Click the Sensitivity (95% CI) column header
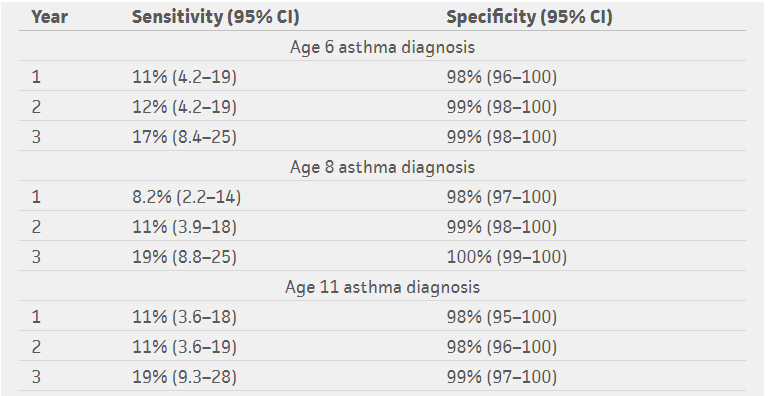Image resolution: width=770 pixels, height=396 pixels. pyautogui.click(x=216, y=17)
